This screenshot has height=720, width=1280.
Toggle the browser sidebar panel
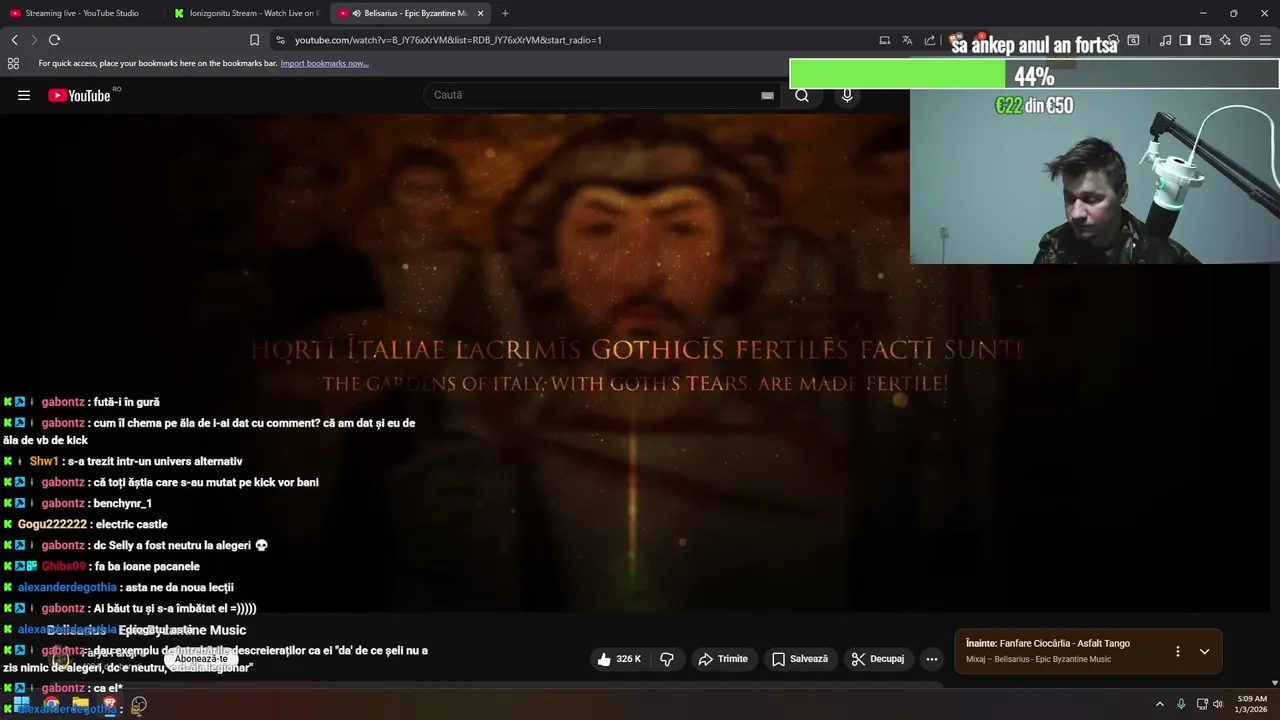pos(1185,40)
